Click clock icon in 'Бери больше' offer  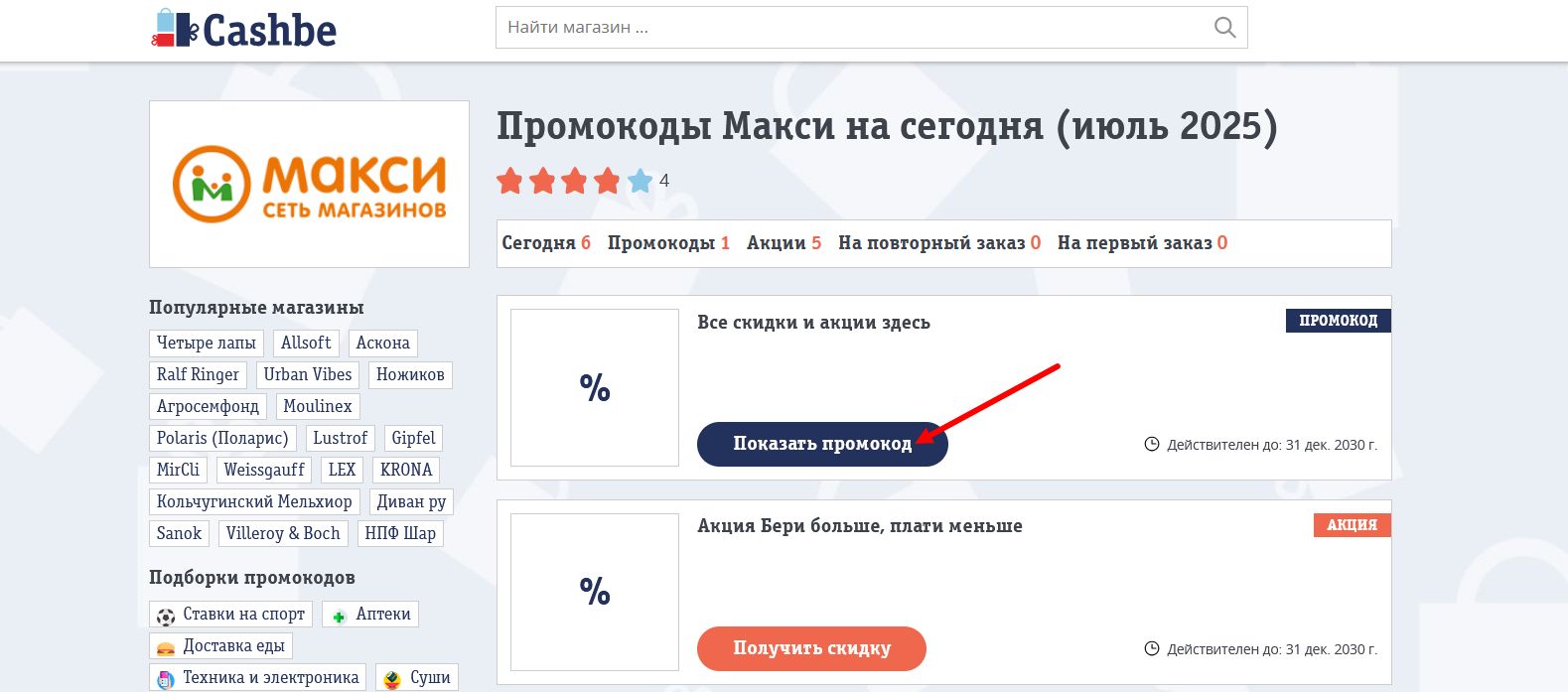[x=1152, y=648]
